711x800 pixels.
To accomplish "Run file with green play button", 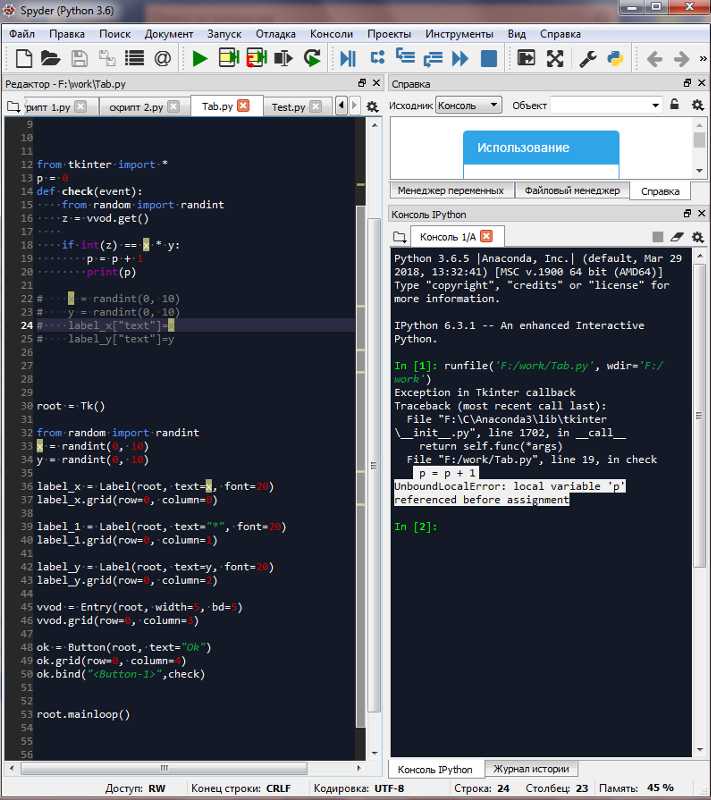I will tap(200, 59).
